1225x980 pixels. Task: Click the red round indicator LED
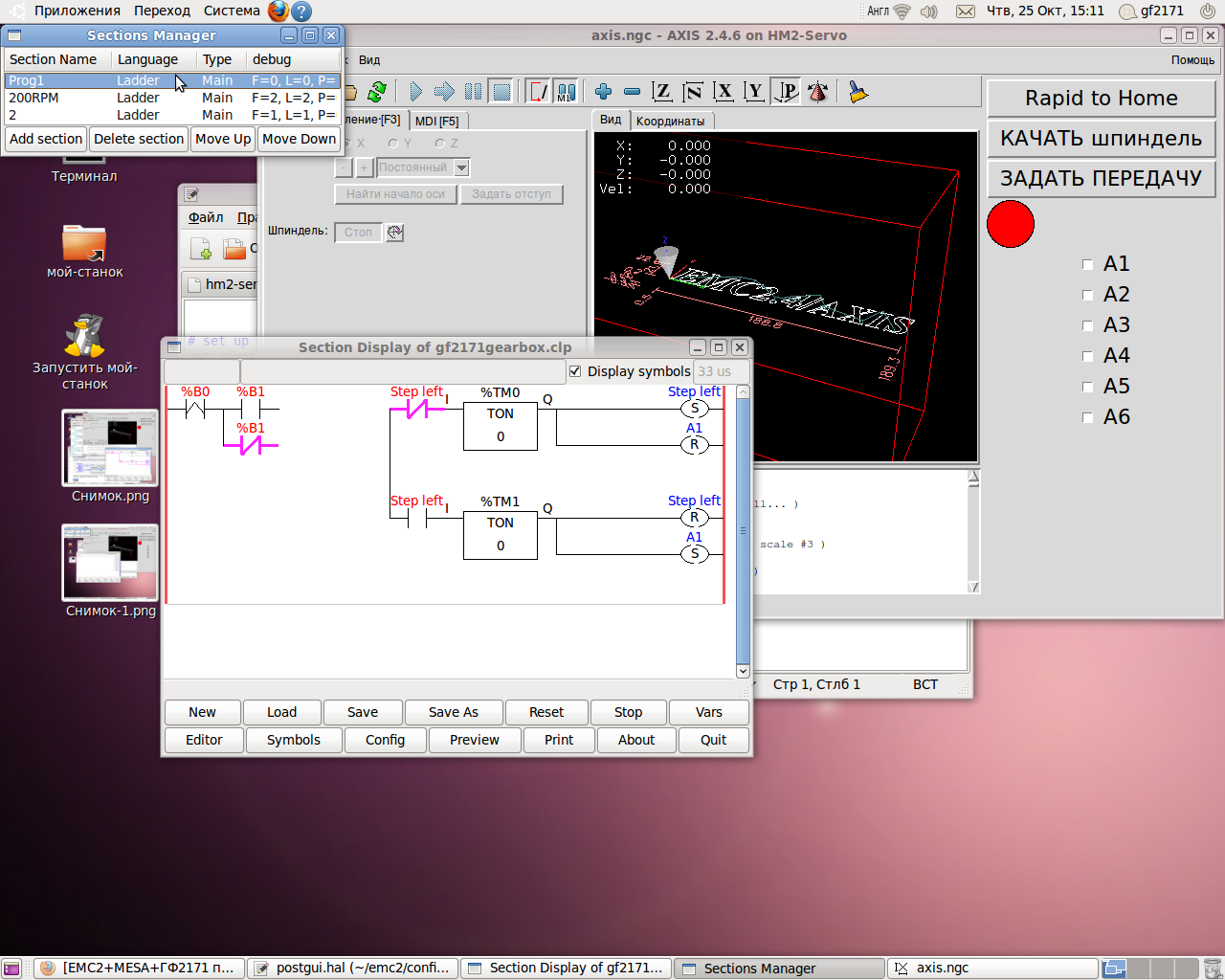[x=1011, y=224]
